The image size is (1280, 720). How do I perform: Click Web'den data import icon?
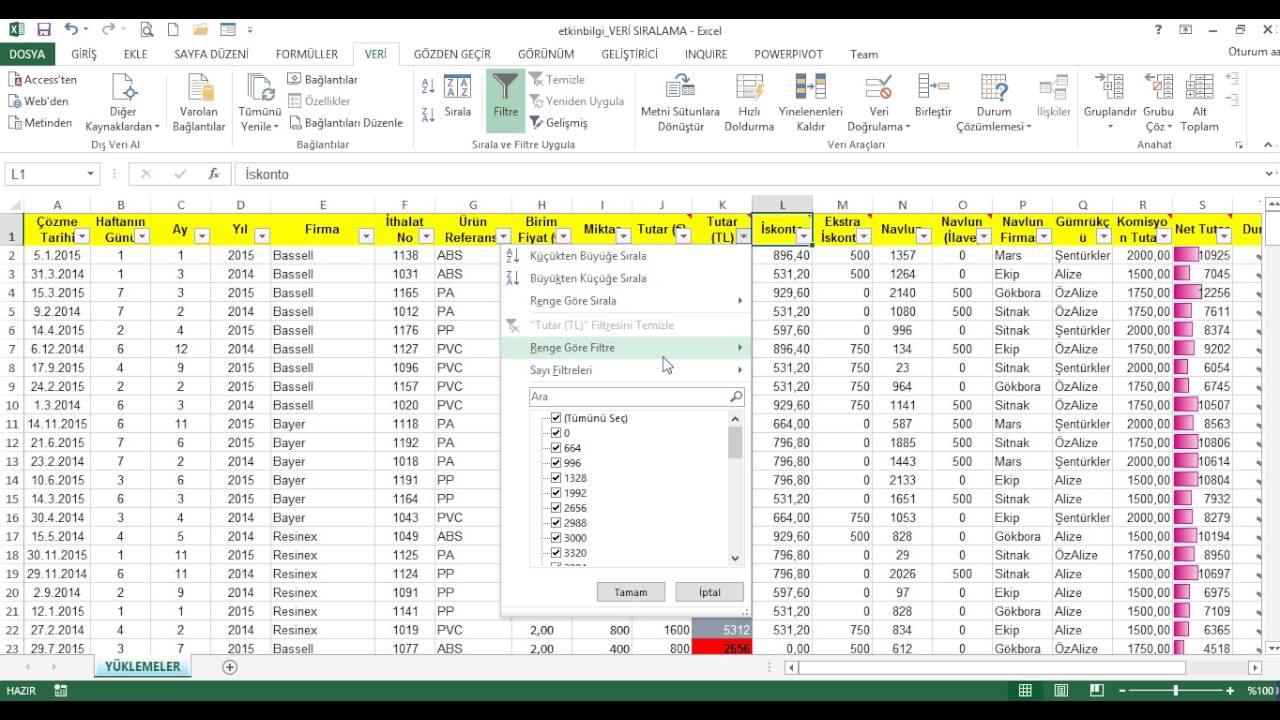[16, 101]
